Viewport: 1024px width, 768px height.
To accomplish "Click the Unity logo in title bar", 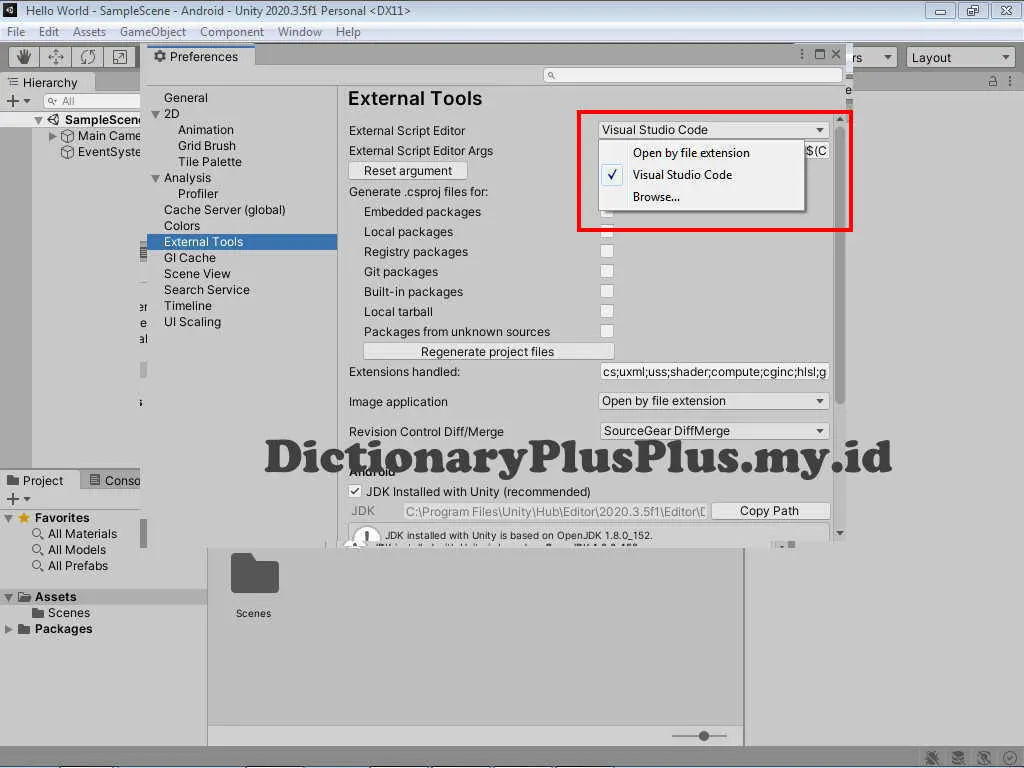I will tap(10, 10).
